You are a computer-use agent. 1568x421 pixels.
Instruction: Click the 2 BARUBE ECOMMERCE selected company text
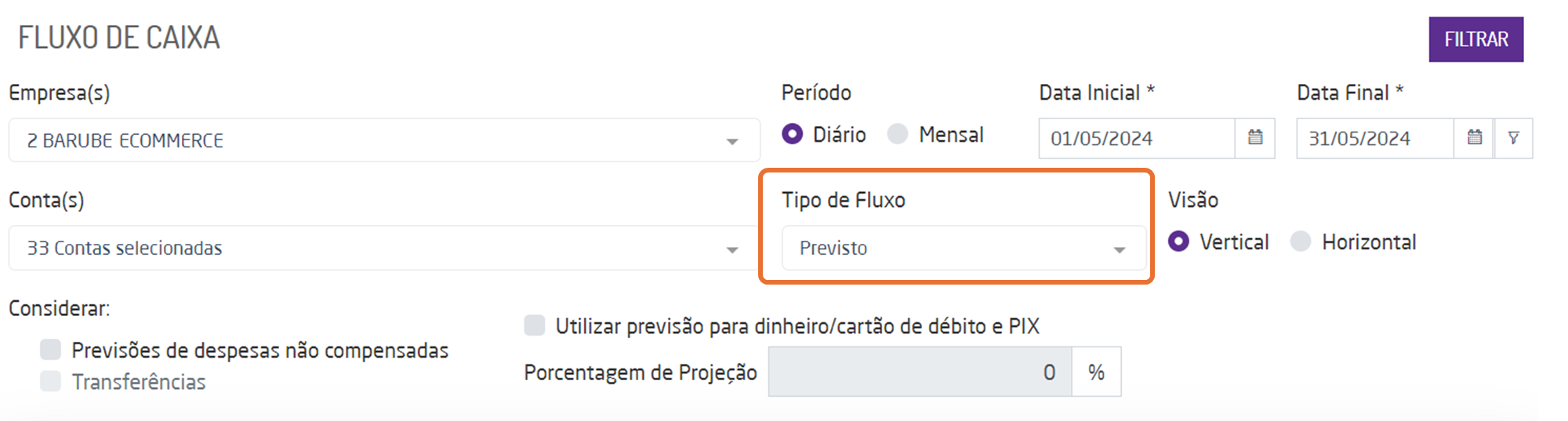pos(125,141)
